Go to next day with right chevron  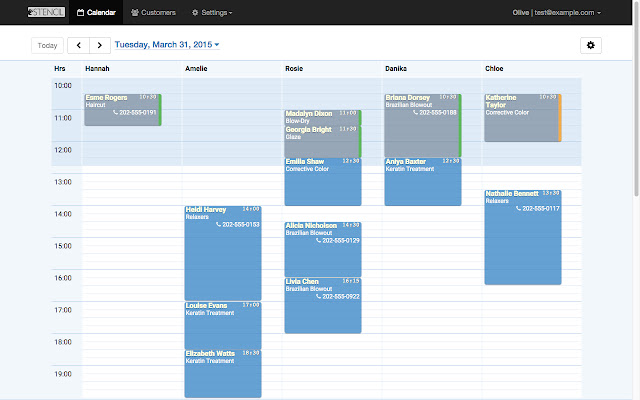(x=100, y=45)
